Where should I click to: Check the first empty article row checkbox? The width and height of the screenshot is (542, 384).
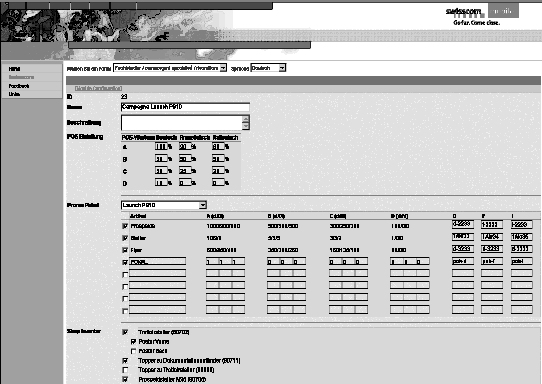(x=125, y=274)
